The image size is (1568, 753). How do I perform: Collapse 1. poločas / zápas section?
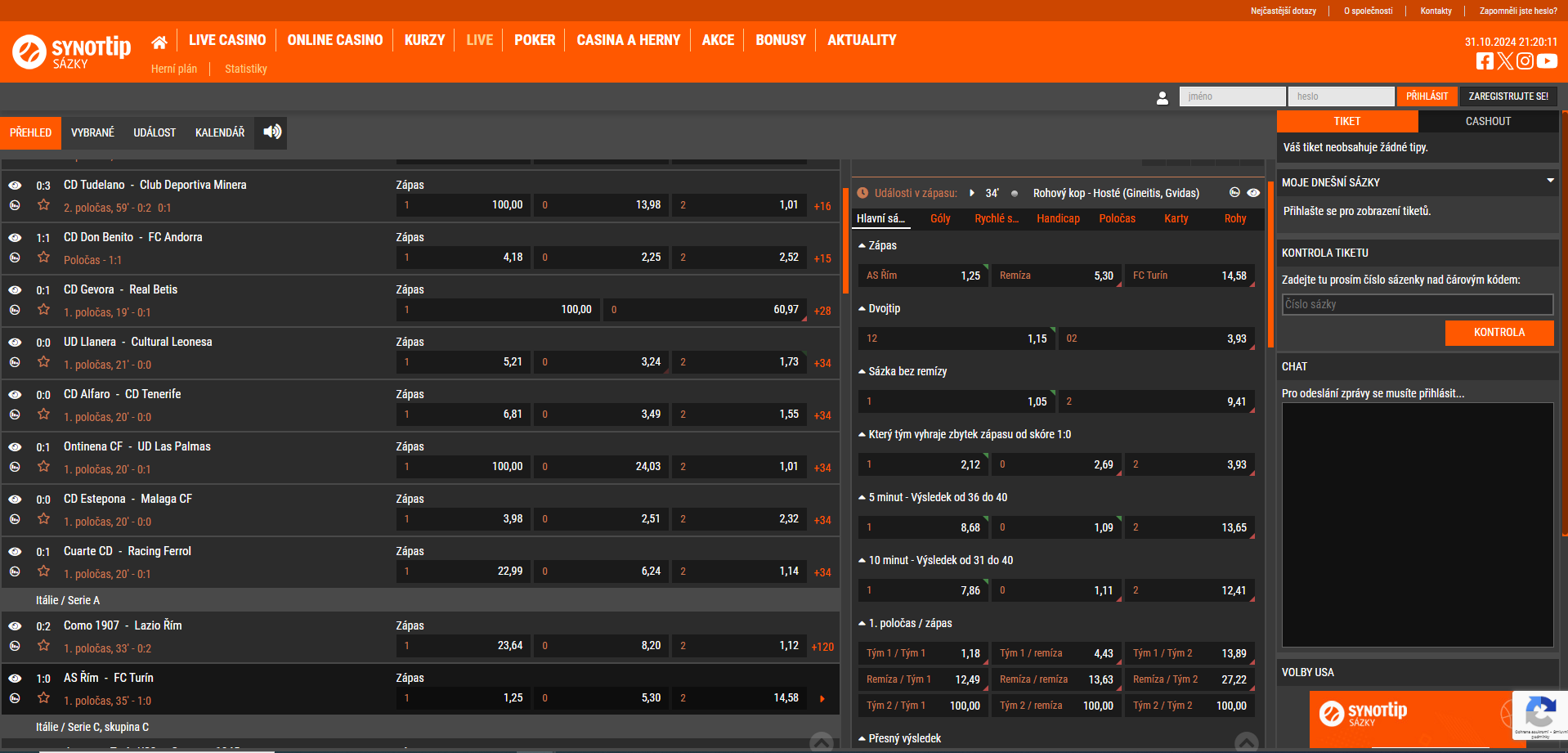point(862,623)
